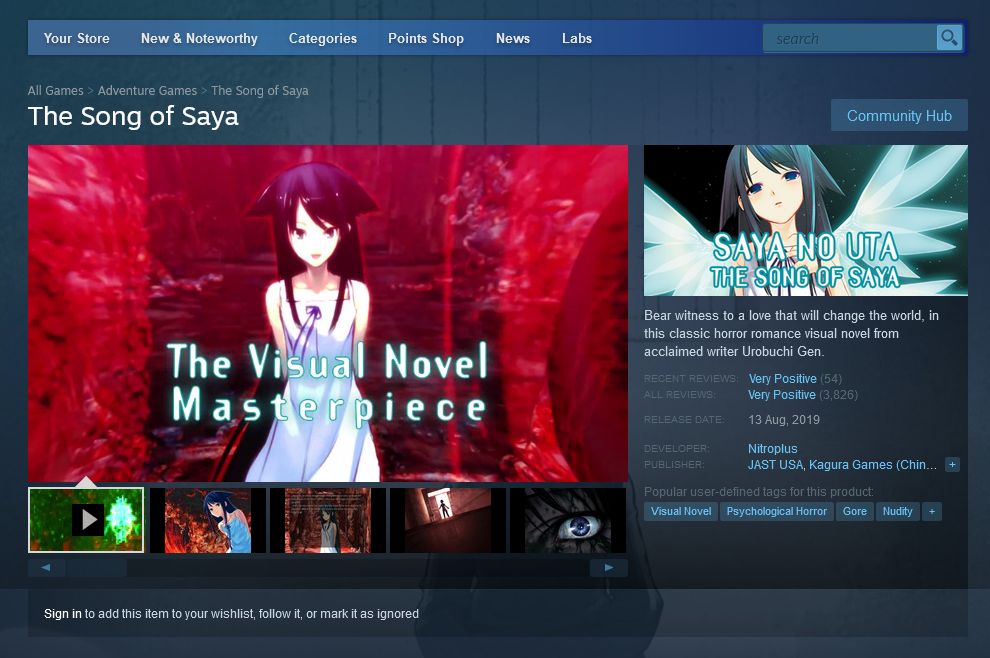Screen dimensions: 990x658
Task: Click The Song of Saya breadcrumb
Action: pyautogui.click(x=259, y=90)
